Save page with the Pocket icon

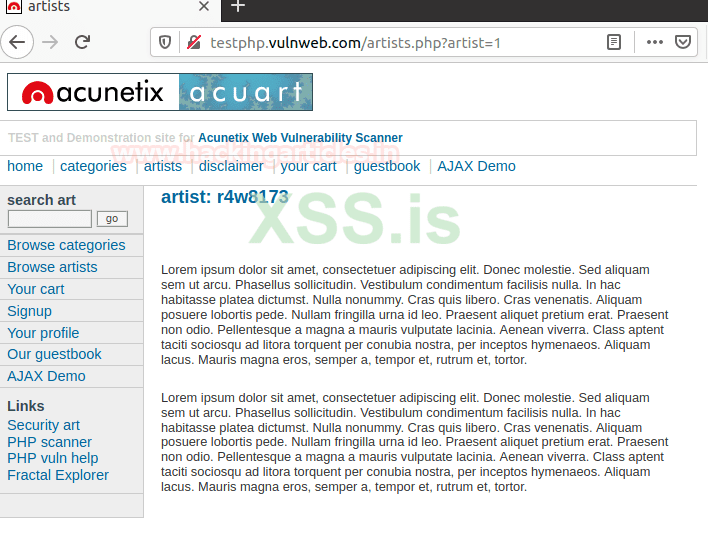683,42
